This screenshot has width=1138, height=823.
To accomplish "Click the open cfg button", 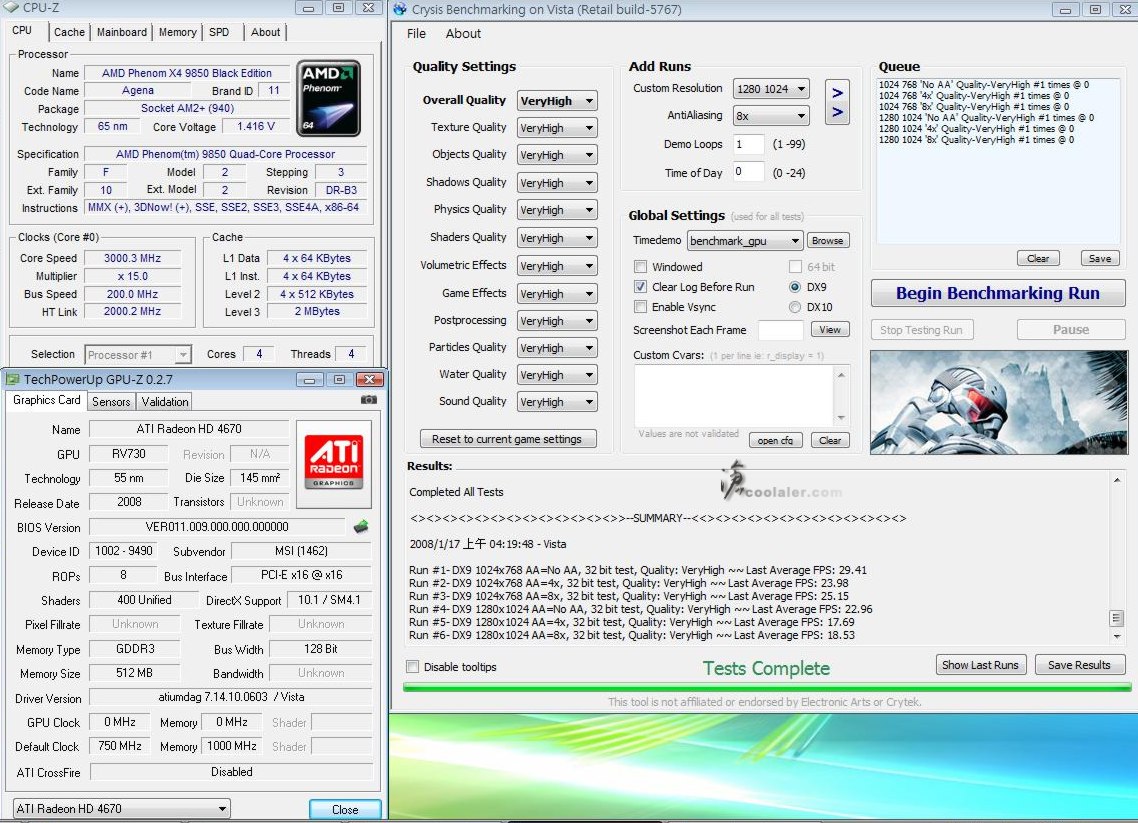I will [x=775, y=441].
